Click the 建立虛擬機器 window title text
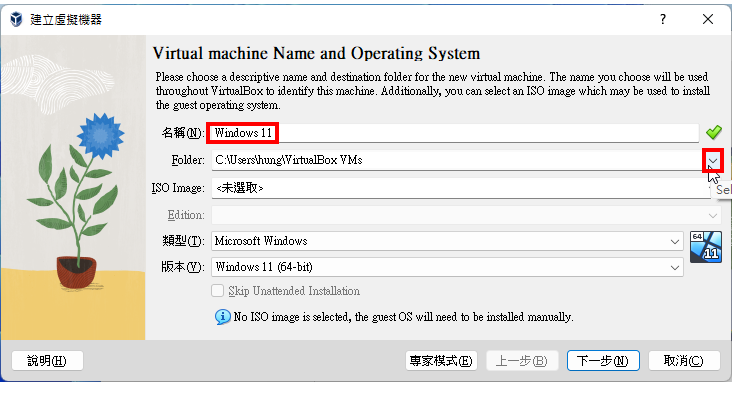 click(x=66, y=20)
